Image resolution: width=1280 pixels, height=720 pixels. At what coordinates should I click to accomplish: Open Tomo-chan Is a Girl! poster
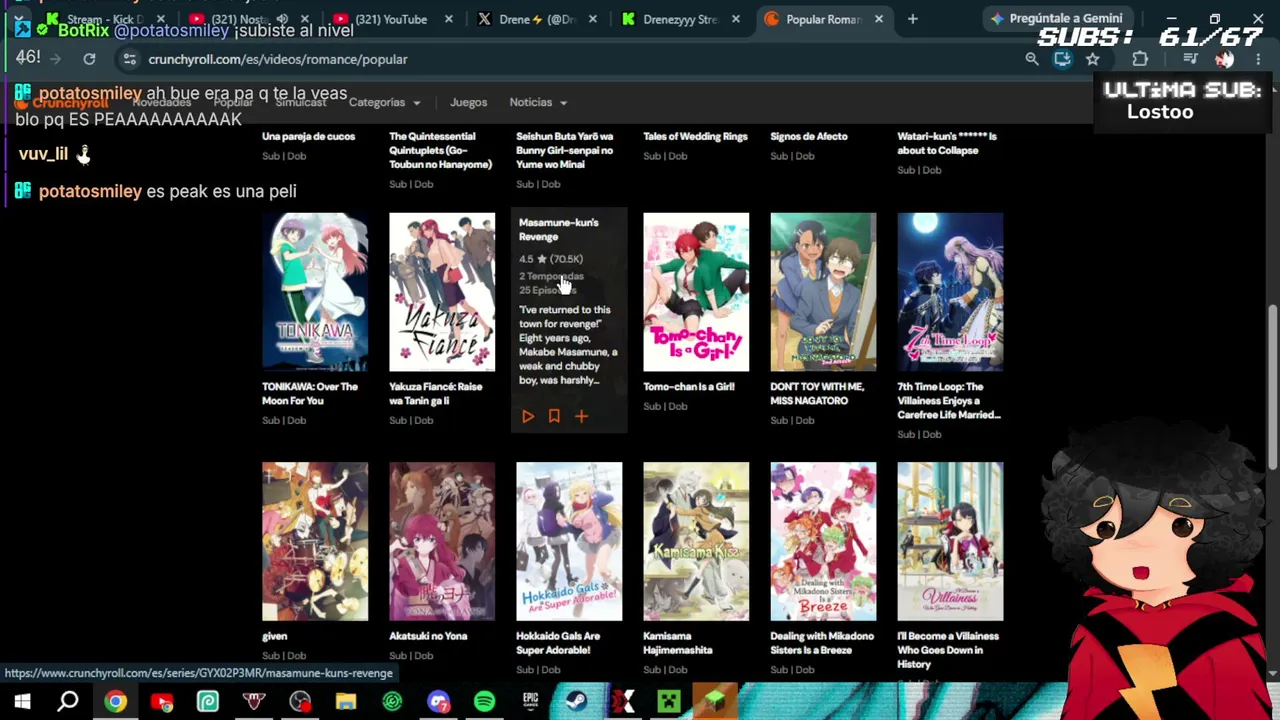coord(696,291)
